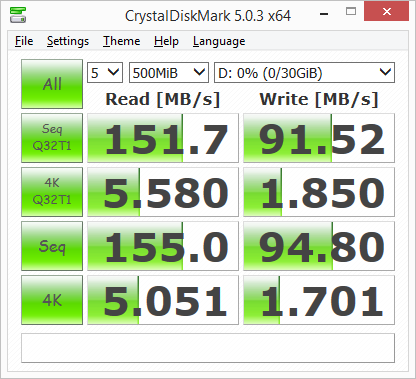Open the drive selector showing D: 0%
The image size is (416, 379).
304,72
